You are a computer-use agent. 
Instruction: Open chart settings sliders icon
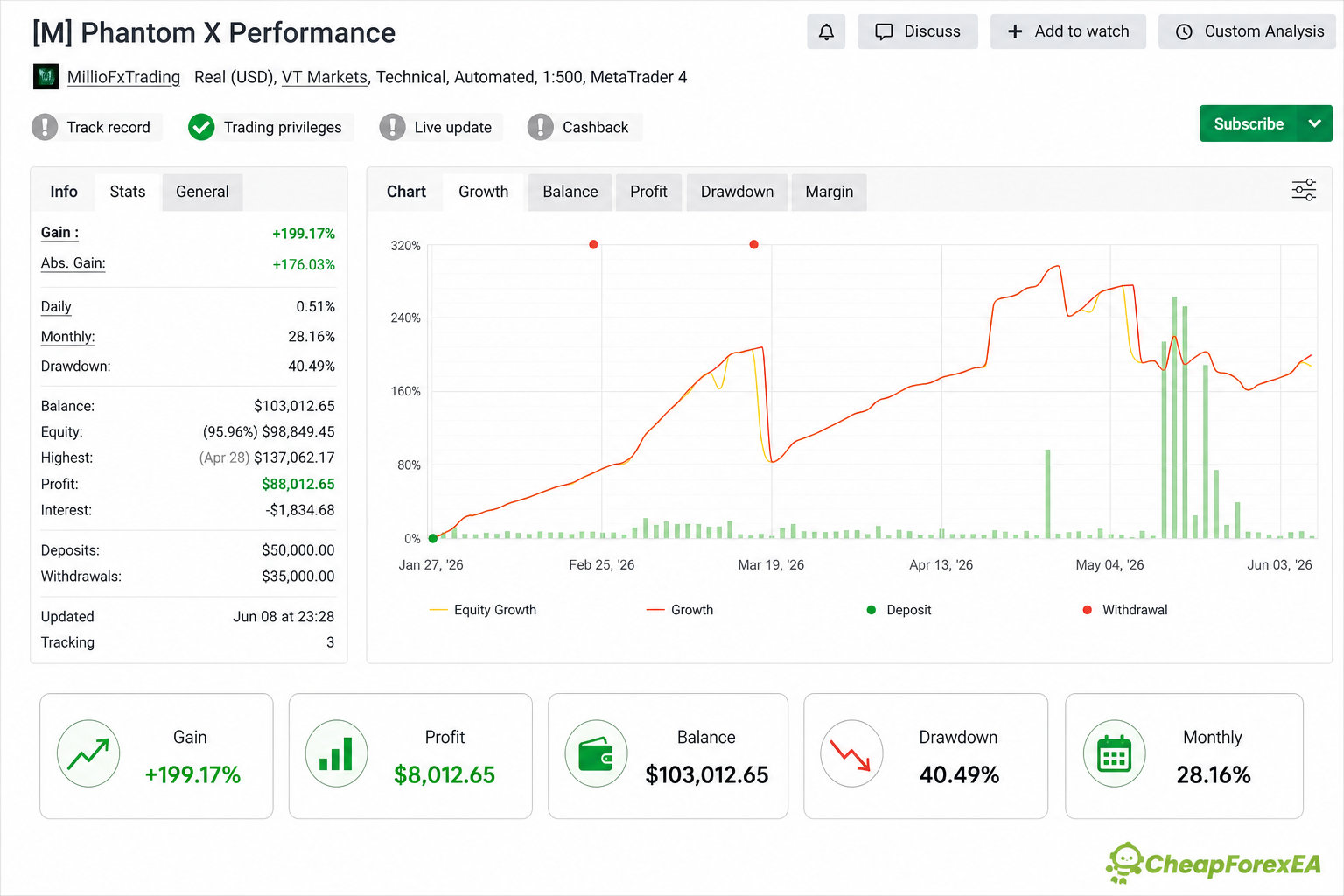click(1304, 190)
